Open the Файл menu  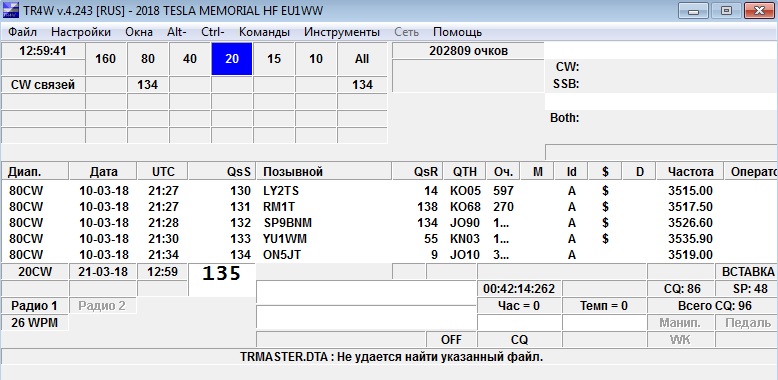(x=22, y=32)
